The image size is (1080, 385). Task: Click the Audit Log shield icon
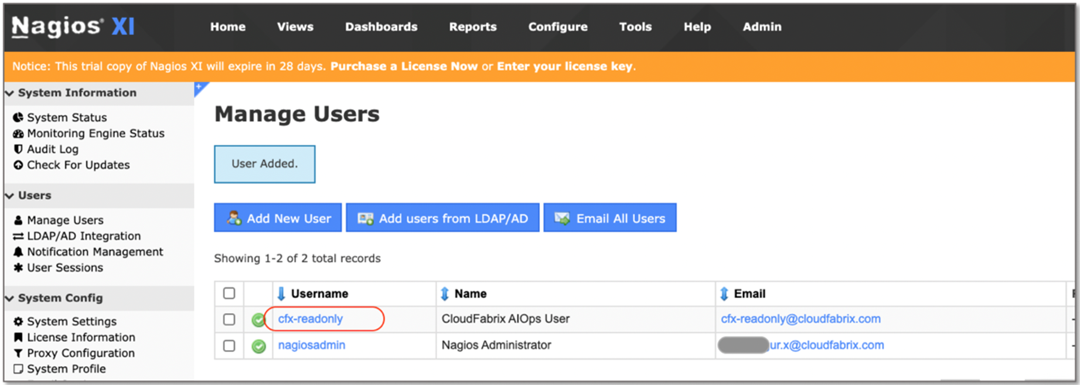[x=19, y=149]
